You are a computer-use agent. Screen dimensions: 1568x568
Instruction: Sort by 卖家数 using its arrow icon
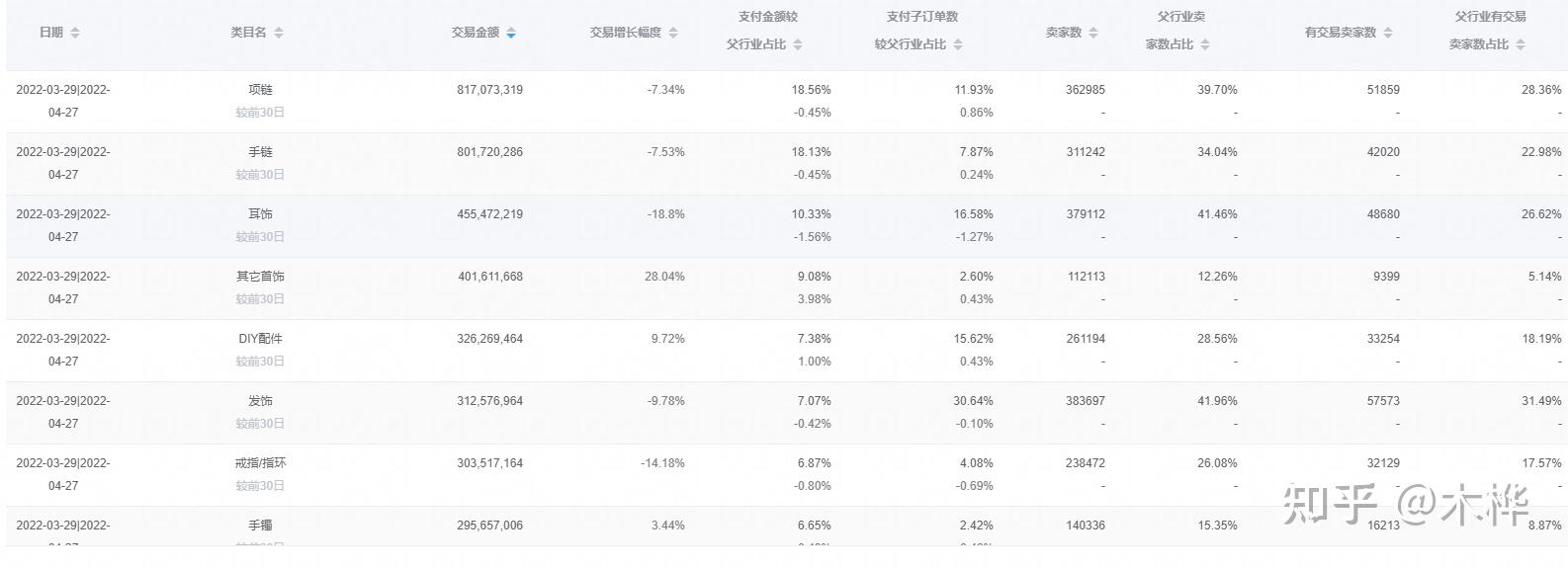(1093, 33)
